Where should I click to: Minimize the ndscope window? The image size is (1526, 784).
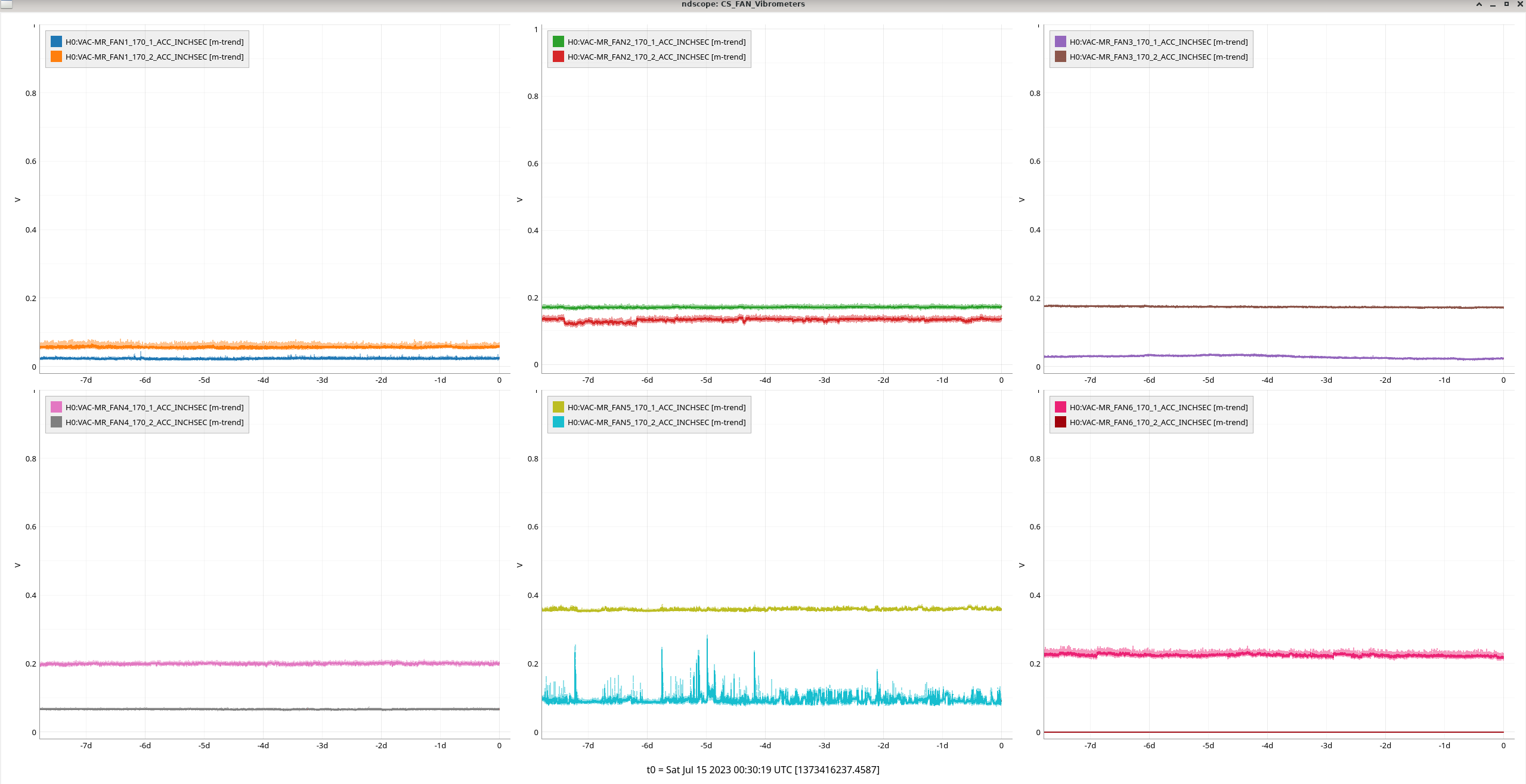point(1493,4)
